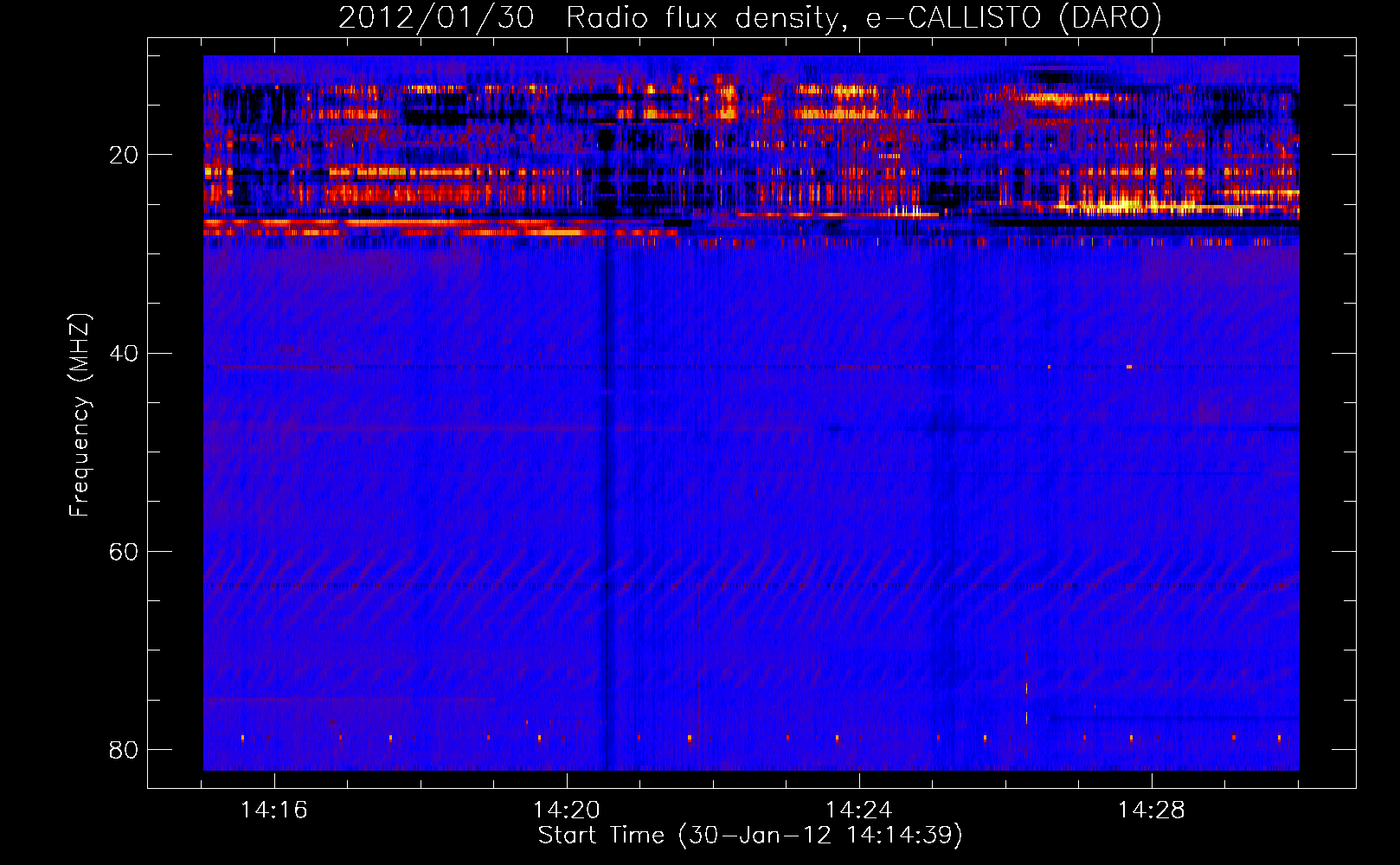Click the plot title '2012/01/30 Radio flux density'
Viewport: 1400px width, 865px height.
(750, 17)
